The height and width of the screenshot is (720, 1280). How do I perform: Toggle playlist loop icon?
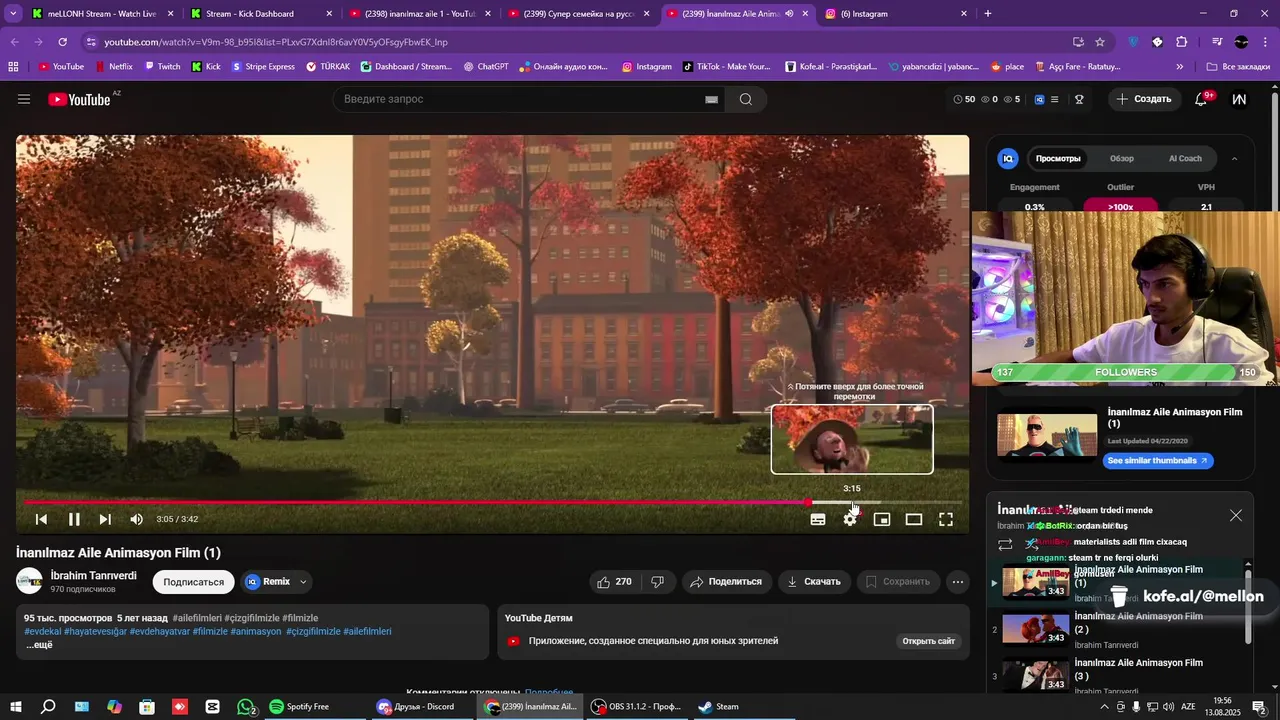1005,545
